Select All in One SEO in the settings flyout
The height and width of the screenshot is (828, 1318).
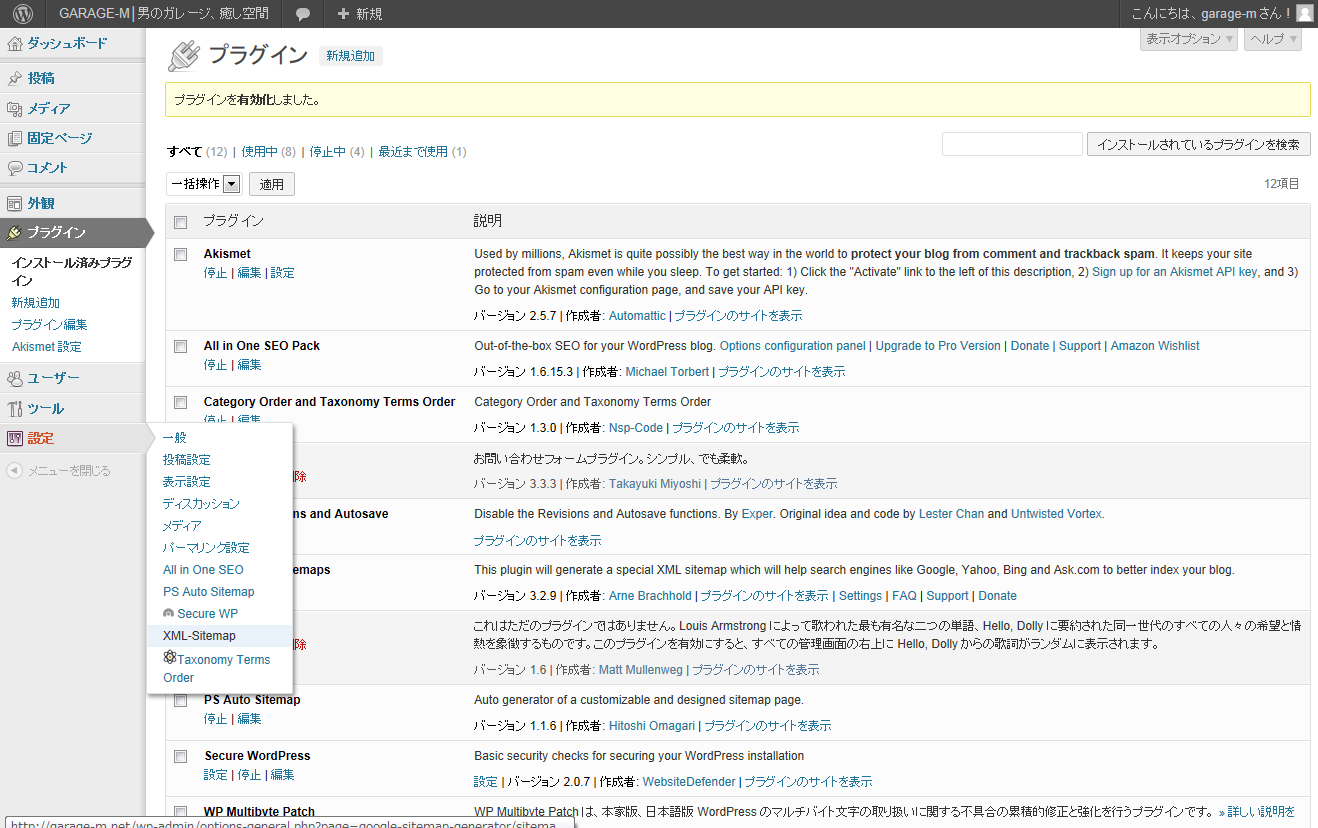(203, 570)
